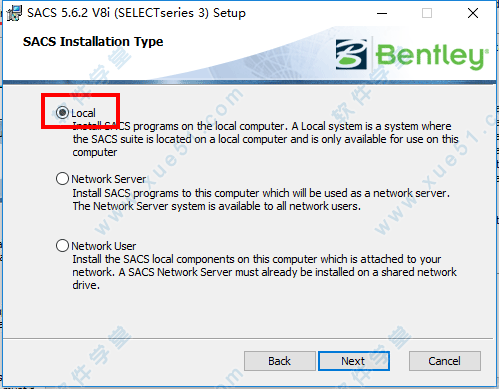
Task: Click the "SACS Installation Type" heading
Action: pos(93,42)
